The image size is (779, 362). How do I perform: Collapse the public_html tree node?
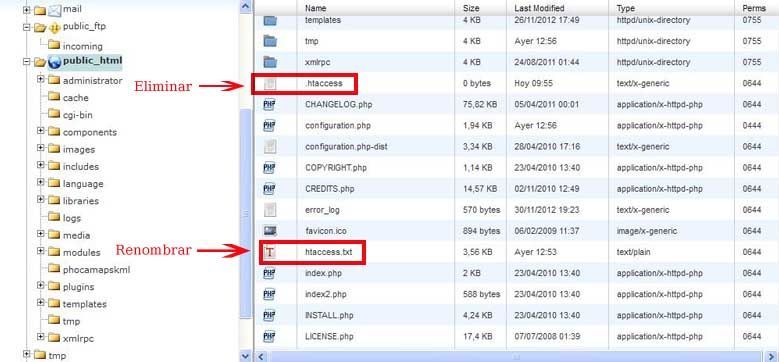point(27,62)
